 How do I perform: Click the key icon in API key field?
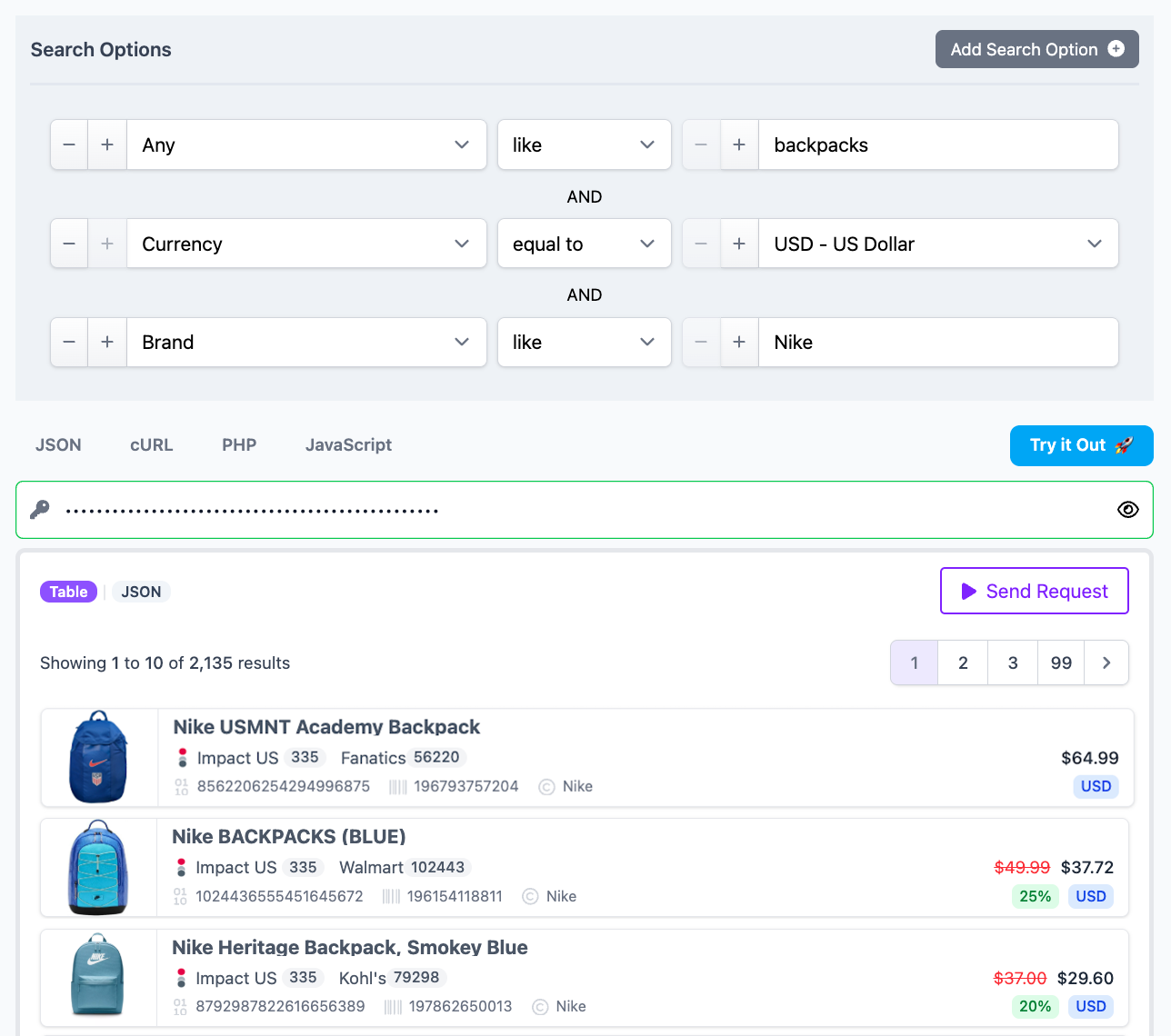40,510
